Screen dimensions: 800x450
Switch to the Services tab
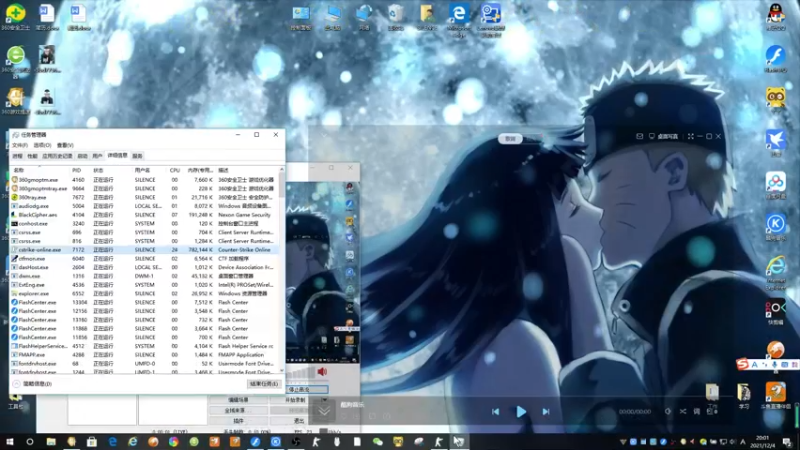click(137, 156)
